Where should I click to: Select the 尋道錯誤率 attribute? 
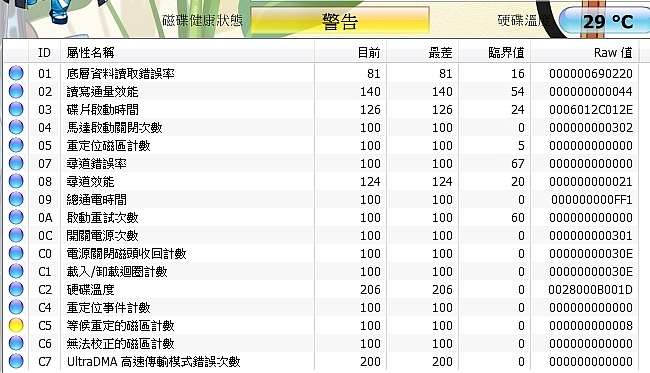96,164
